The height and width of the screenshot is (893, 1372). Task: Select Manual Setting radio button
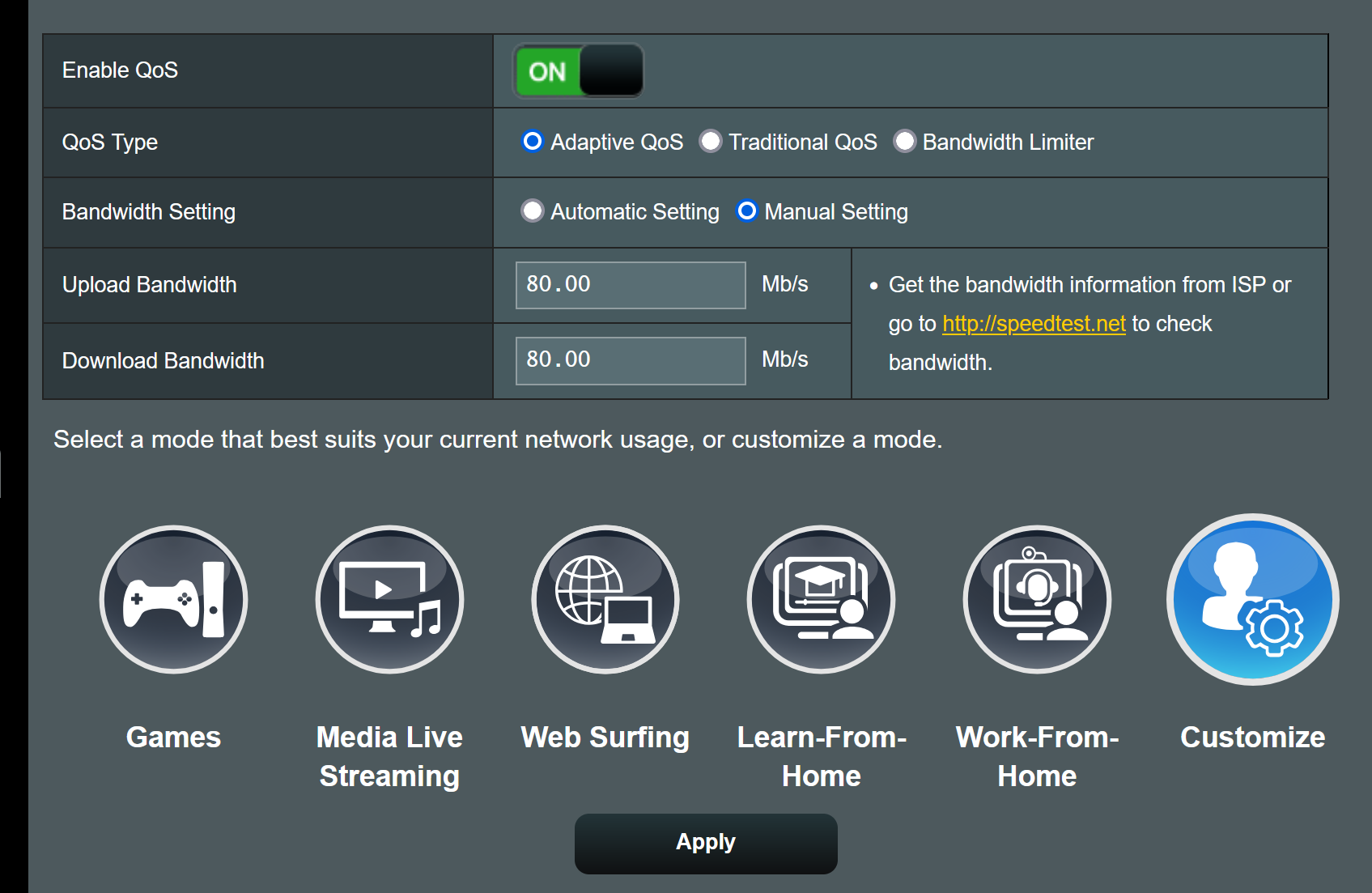(x=747, y=211)
